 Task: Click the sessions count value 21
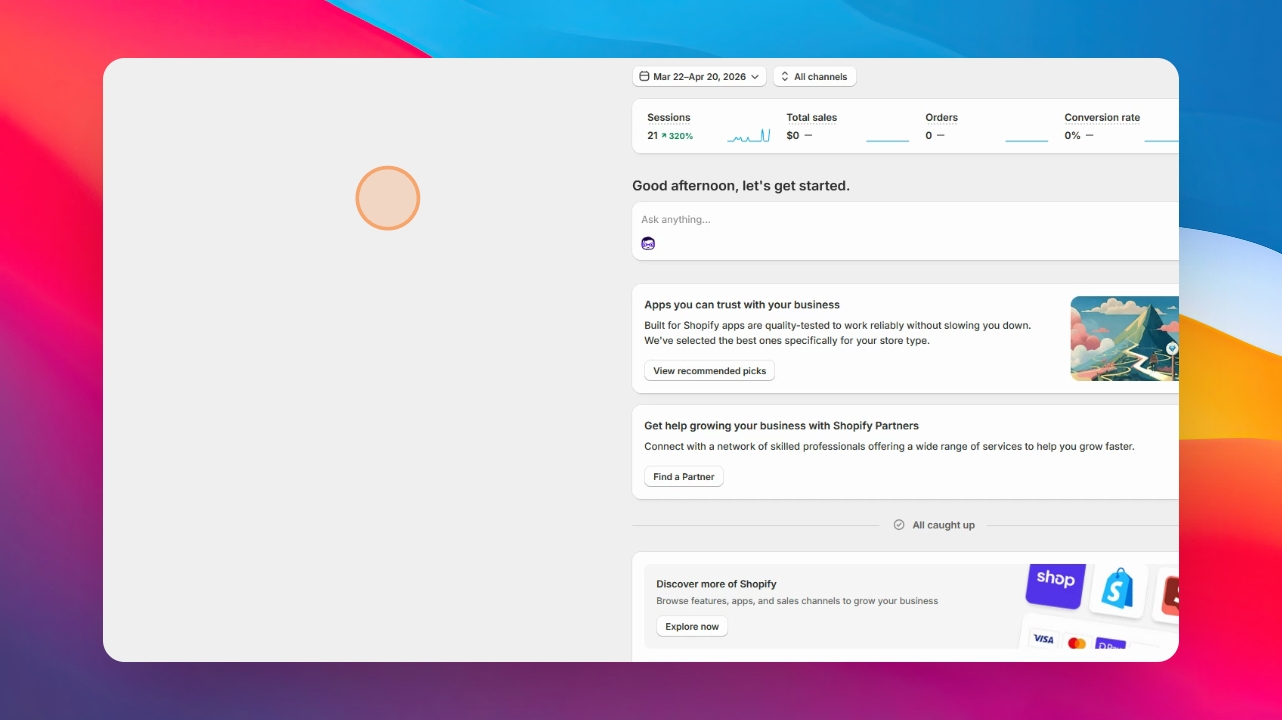click(652, 136)
